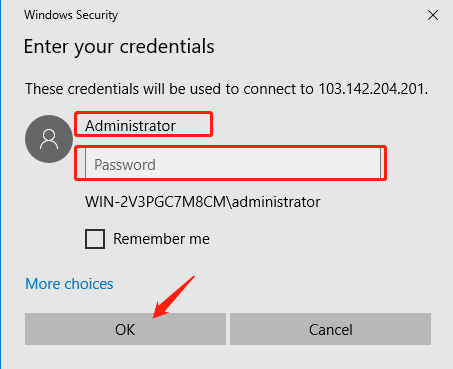Click the person silhouette inside the gray circle
Viewport: 453px width, 369px height.
click(x=49, y=139)
